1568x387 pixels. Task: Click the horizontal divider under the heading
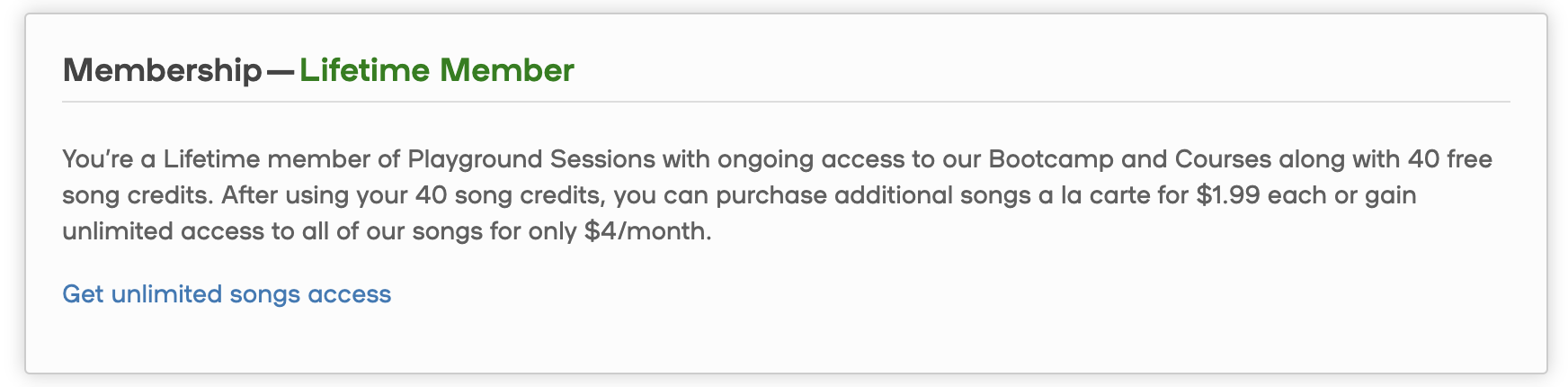coord(786,102)
